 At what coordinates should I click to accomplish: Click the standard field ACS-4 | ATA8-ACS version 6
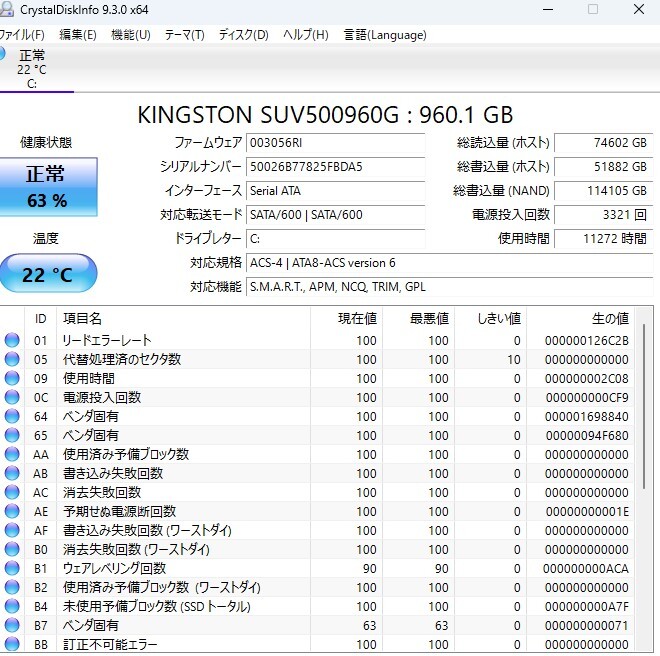[x=450, y=263]
